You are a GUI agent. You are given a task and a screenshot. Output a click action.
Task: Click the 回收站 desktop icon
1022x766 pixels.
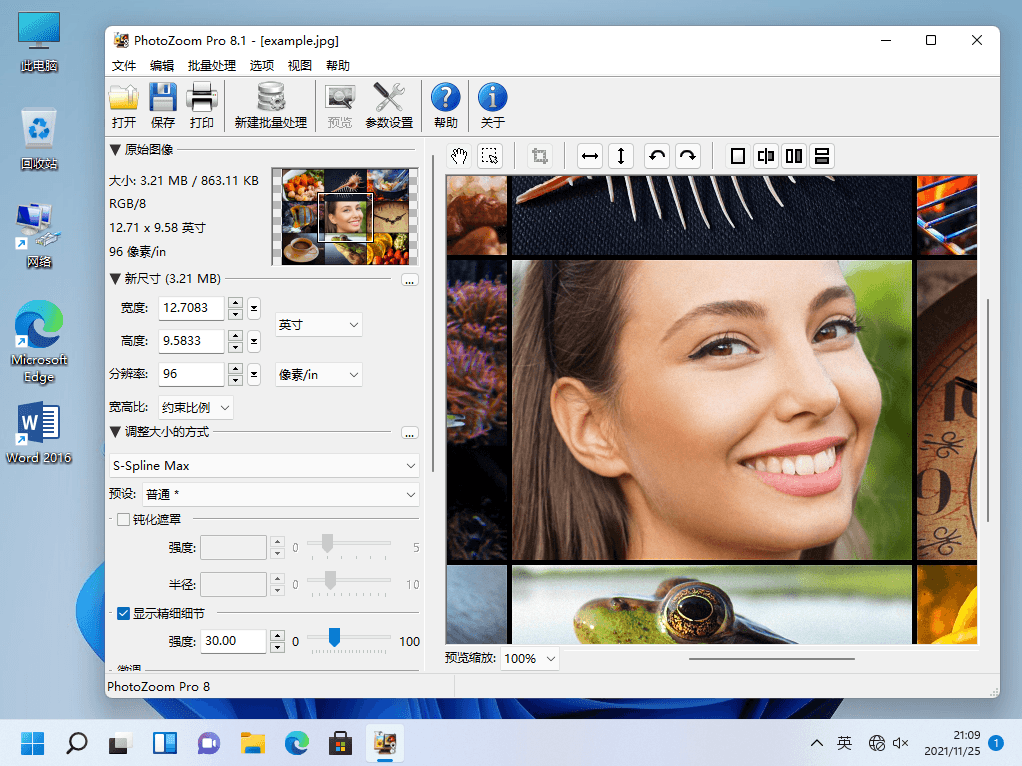point(39,140)
